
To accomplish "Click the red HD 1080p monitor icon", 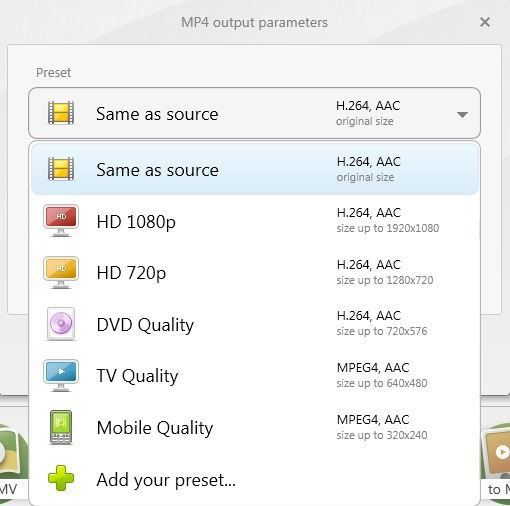I will click(x=61, y=221).
